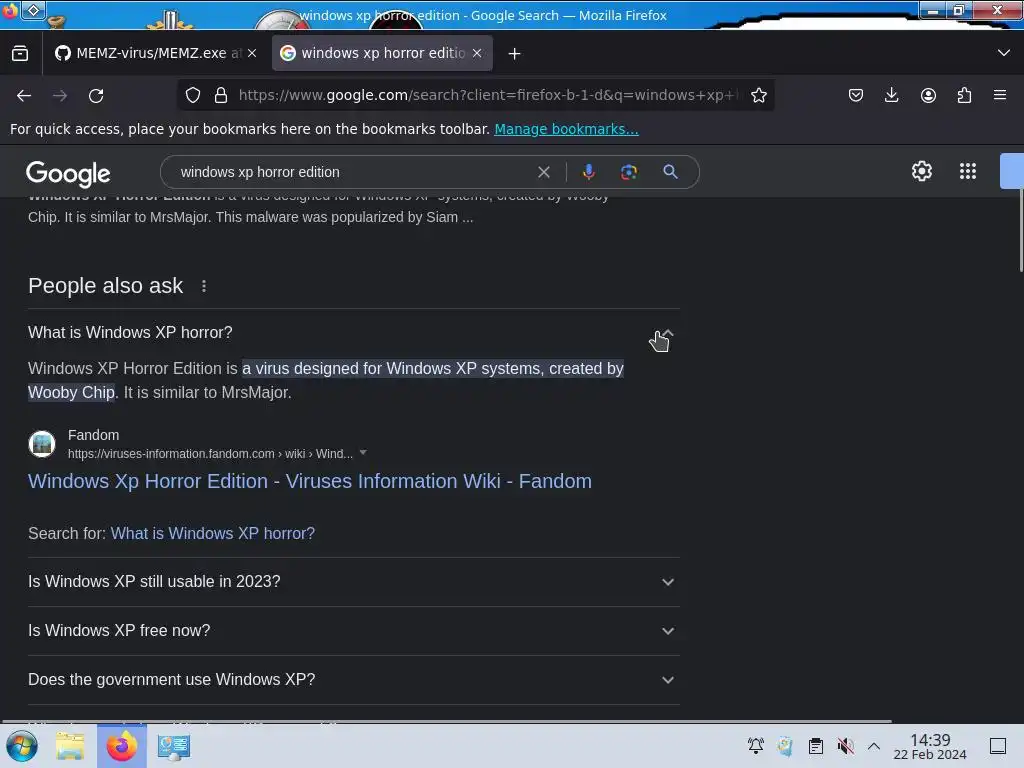Image resolution: width=1024 pixels, height=768 pixels.
Task: Select Firefox in the taskbar
Action: (122, 746)
